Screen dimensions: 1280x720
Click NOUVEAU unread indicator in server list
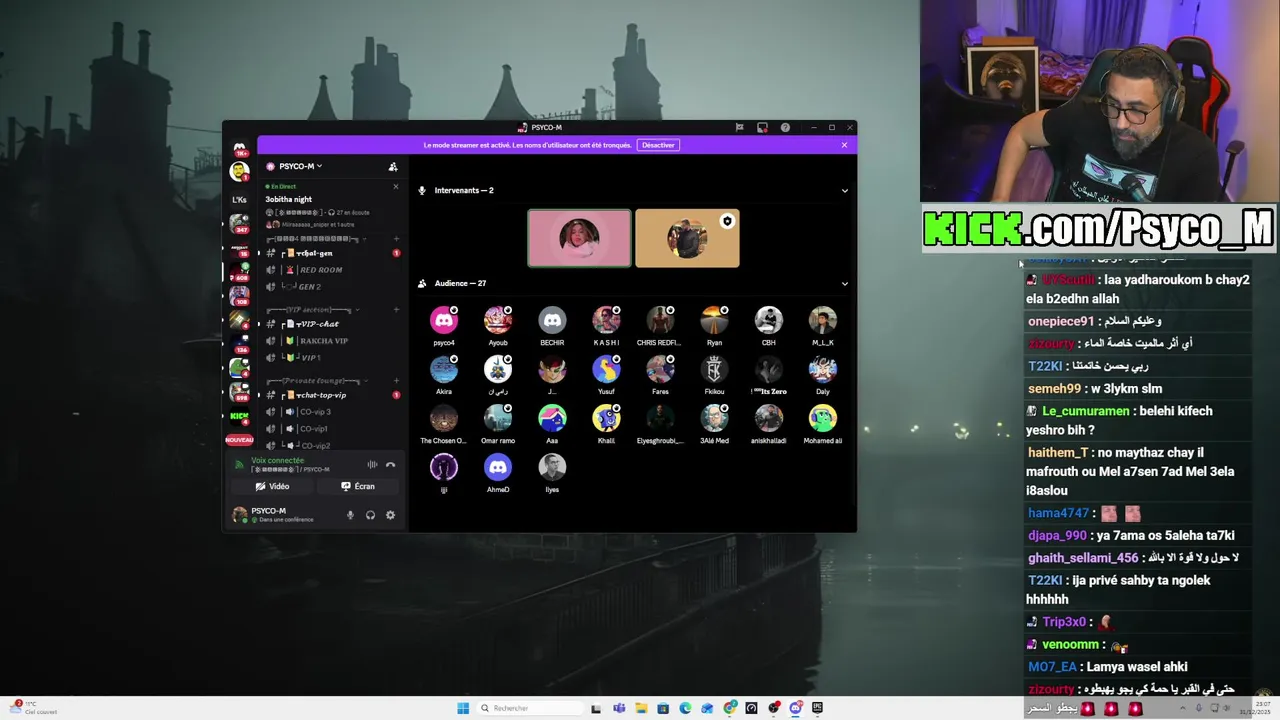239,440
